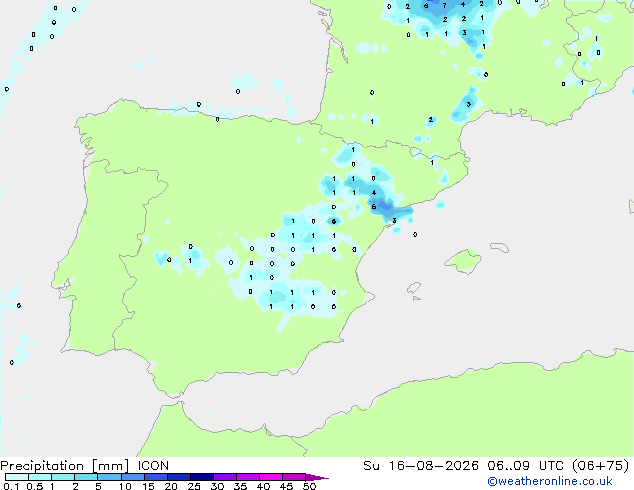Select the 0.5 to 1 mm legend swatch
The image size is (634, 490).
[x=40, y=477]
